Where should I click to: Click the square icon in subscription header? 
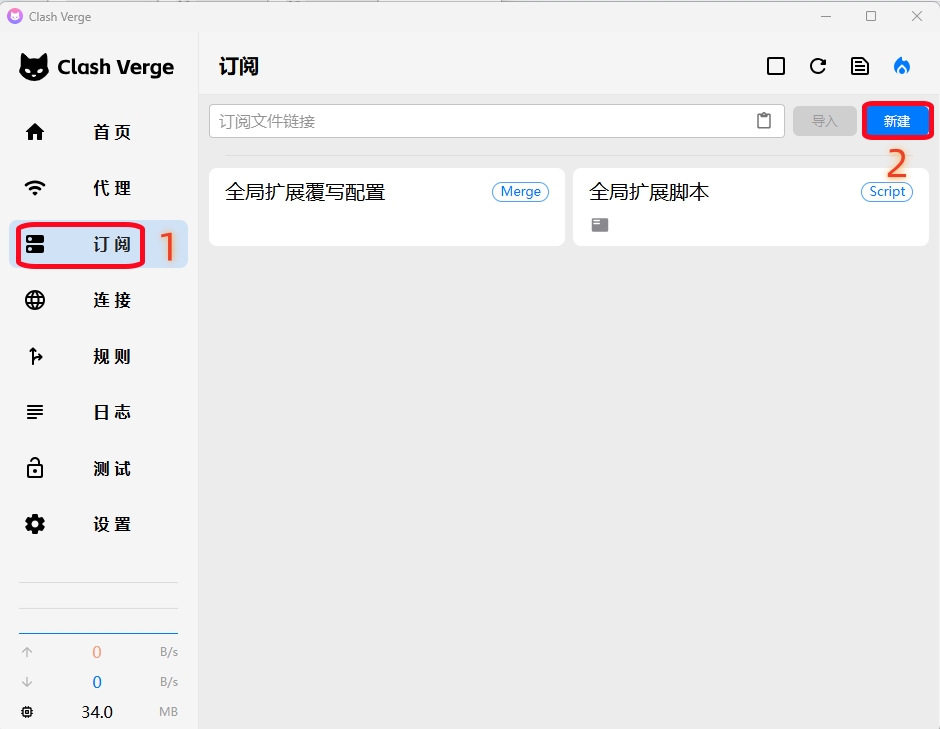(x=776, y=66)
